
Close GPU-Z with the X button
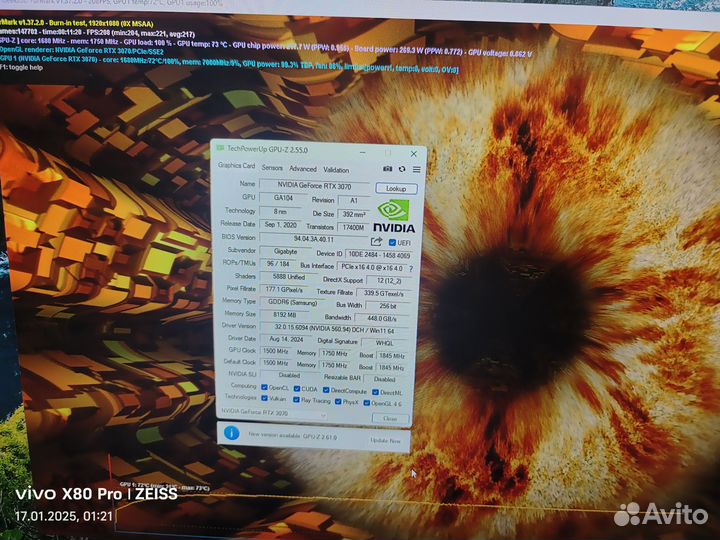pyautogui.click(x=414, y=154)
